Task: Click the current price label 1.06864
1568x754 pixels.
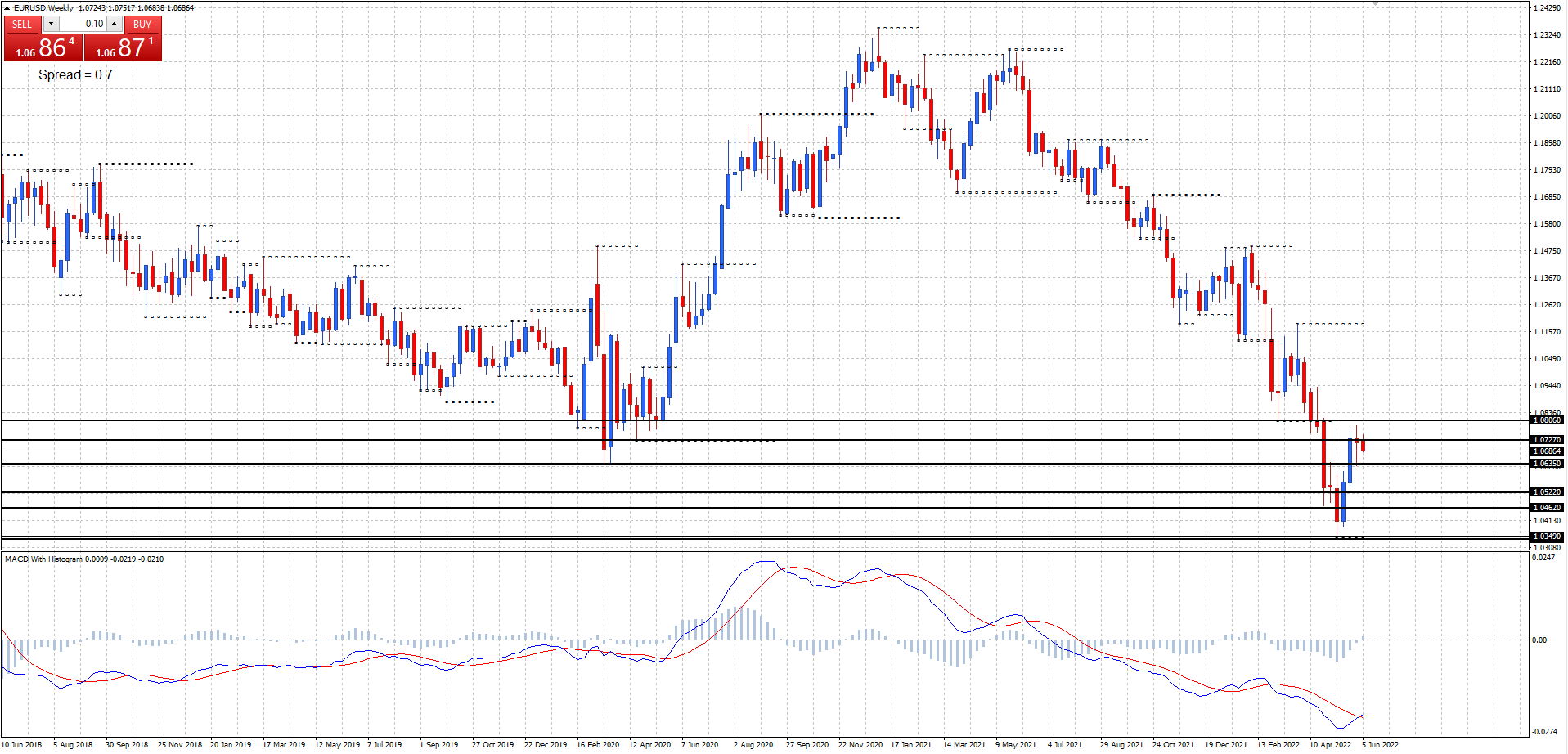Action: click(x=1547, y=451)
